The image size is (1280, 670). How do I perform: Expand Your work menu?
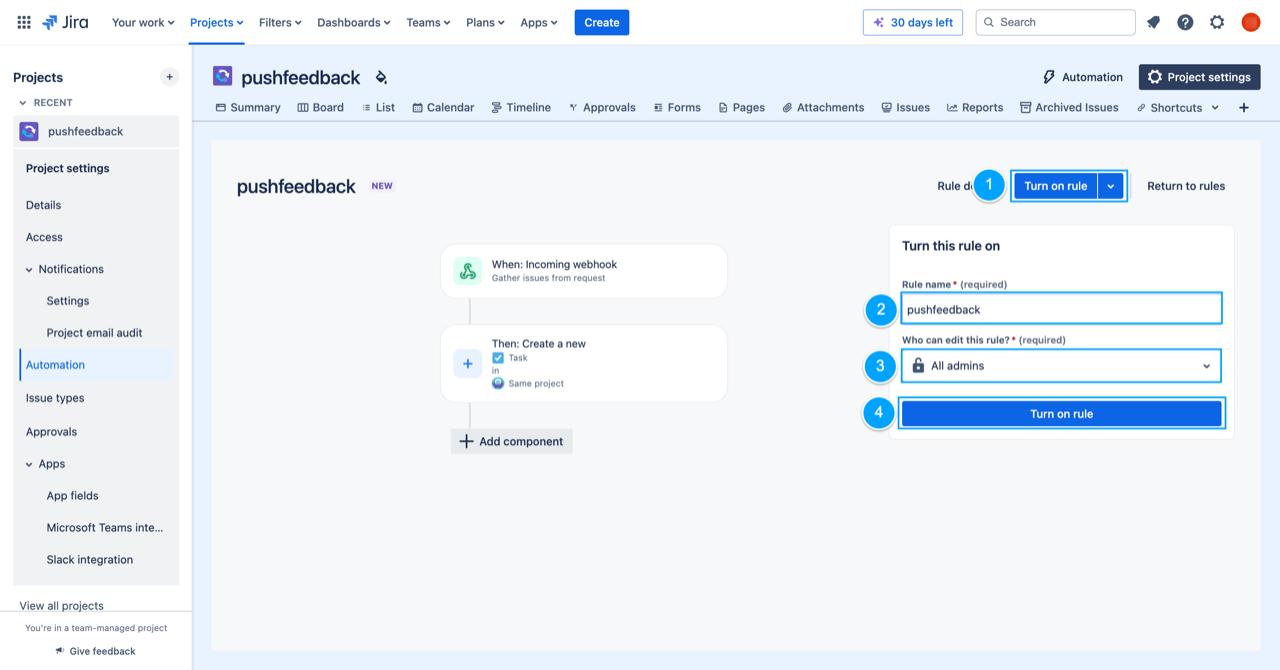pos(143,22)
